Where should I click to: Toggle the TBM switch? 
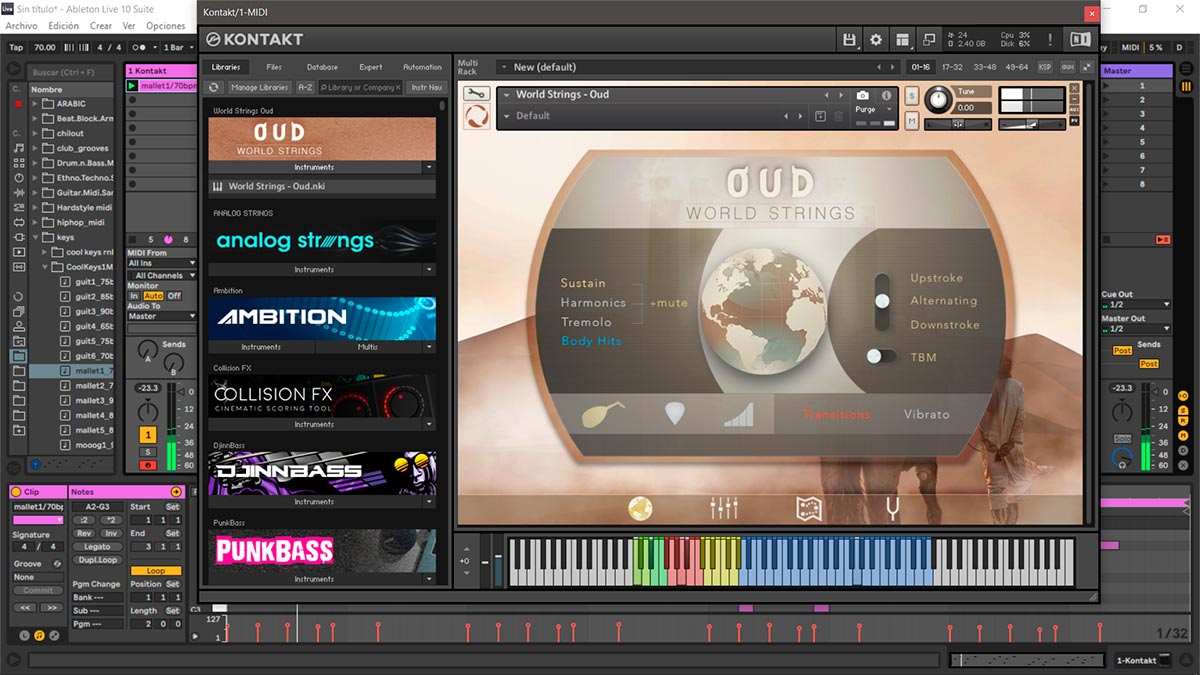pos(881,356)
